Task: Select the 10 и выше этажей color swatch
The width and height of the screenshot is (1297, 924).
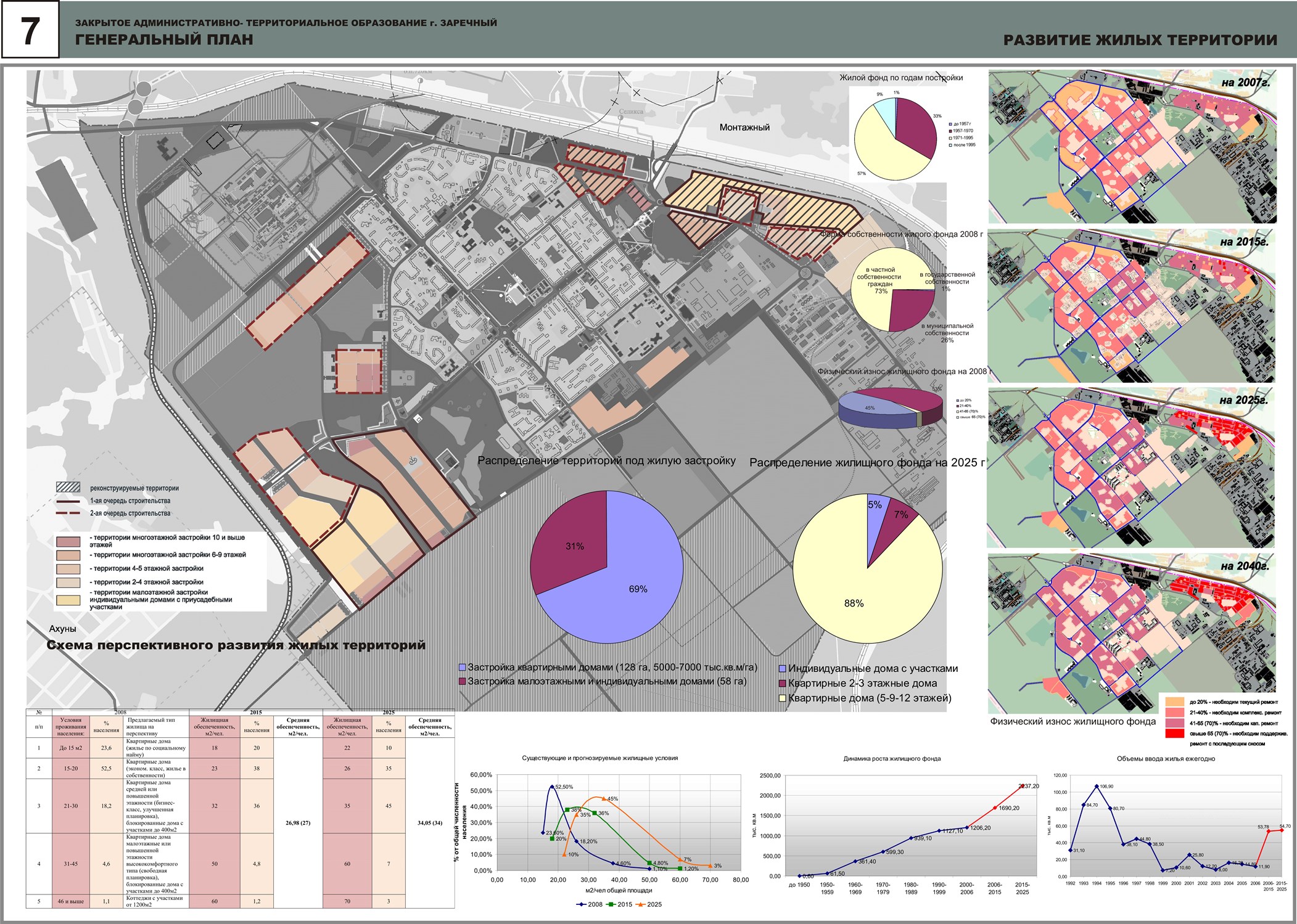Action: (68, 542)
